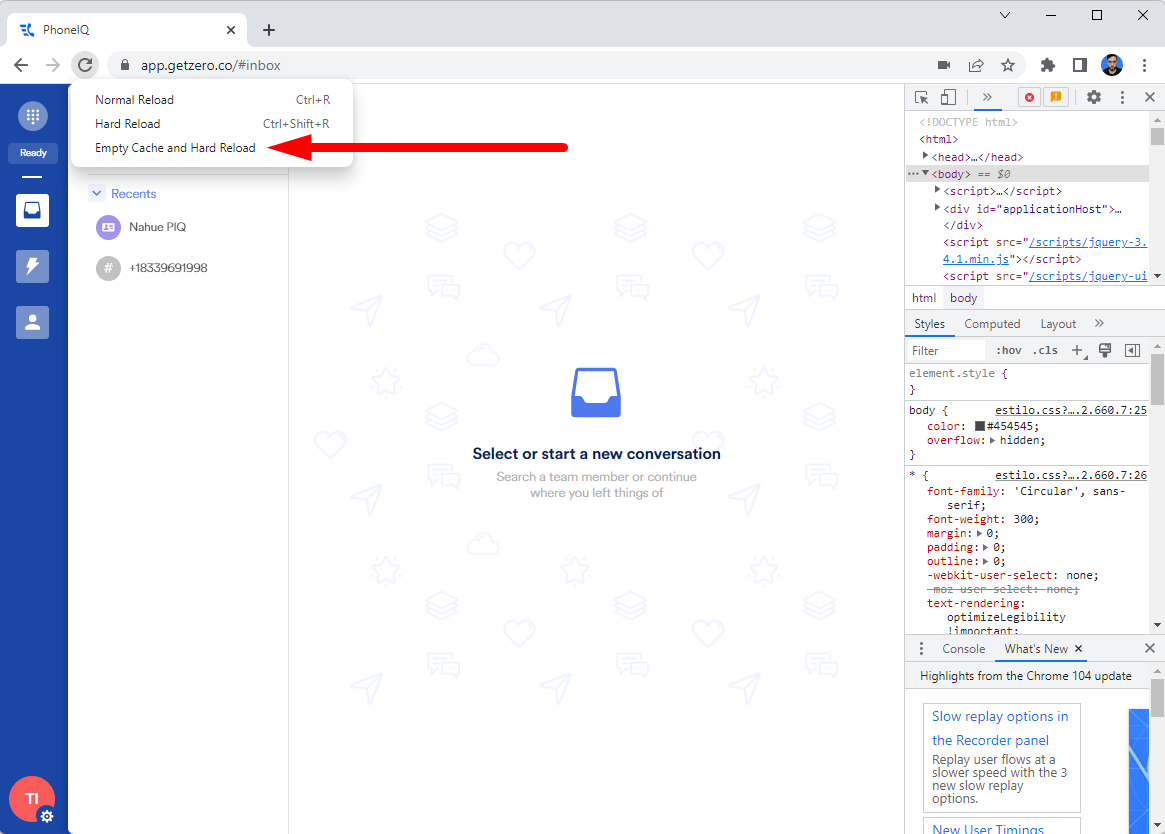Click browser forward arrow
Screen dimensions: 1165x834
[x=53, y=65]
